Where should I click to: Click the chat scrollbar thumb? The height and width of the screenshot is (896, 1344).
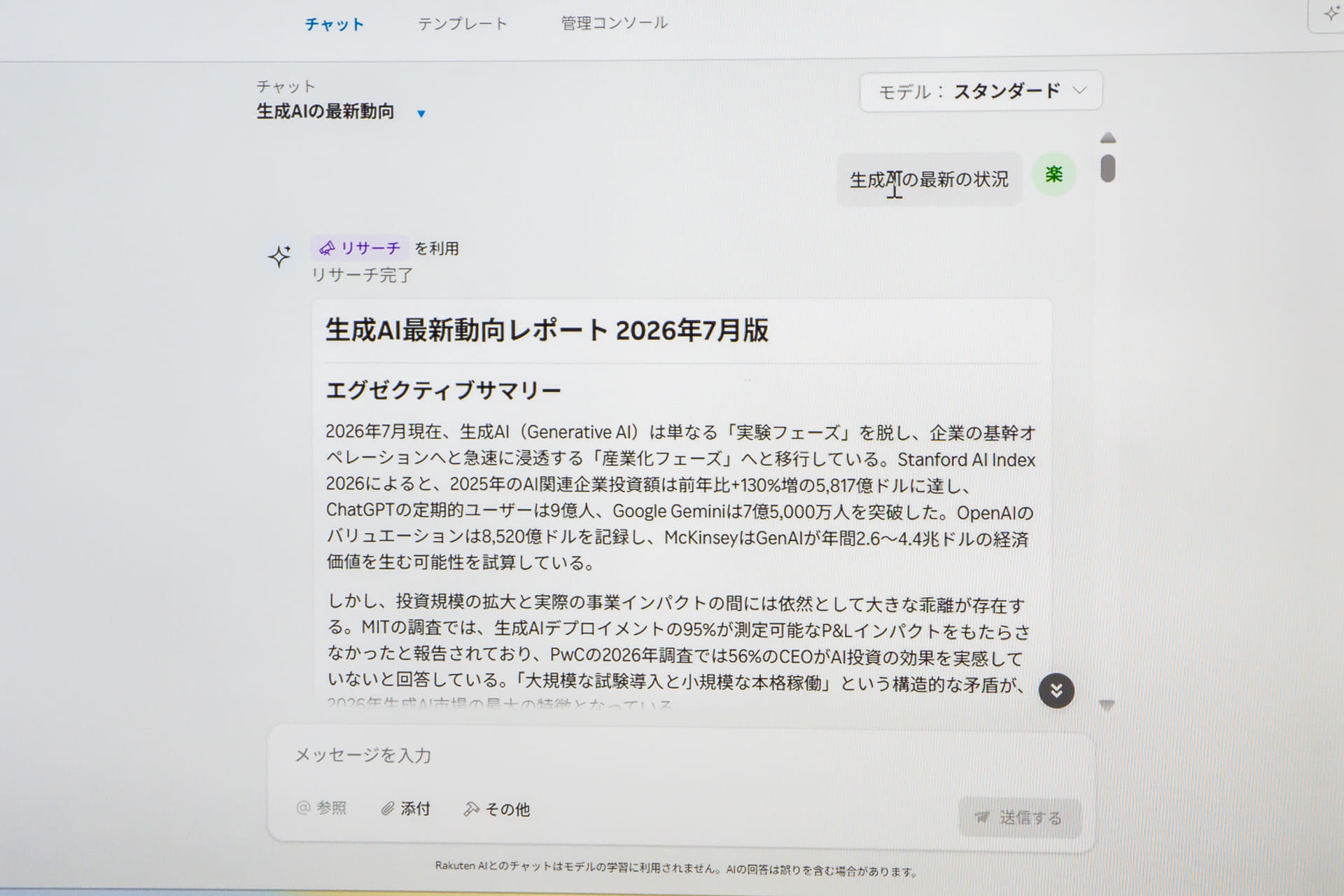point(1107,168)
